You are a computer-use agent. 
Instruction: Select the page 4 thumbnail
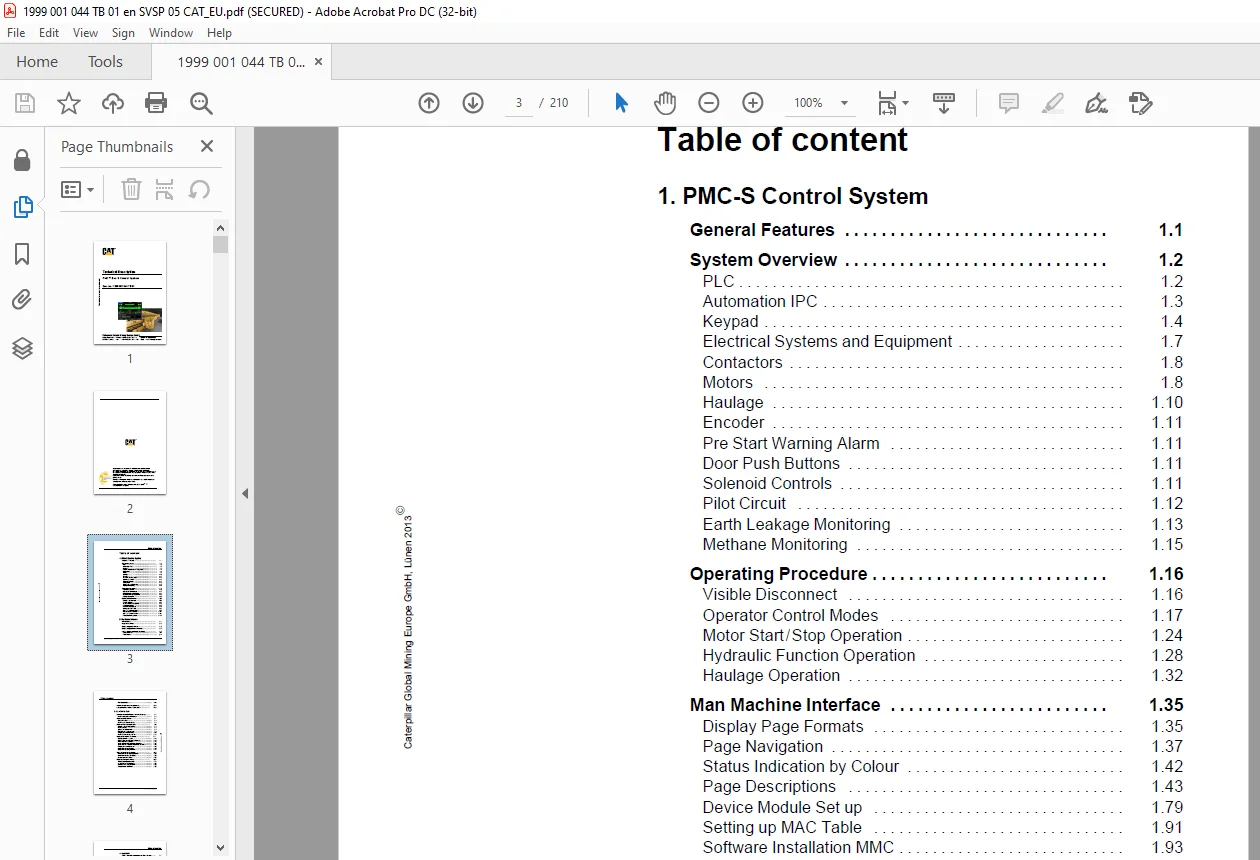tap(130, 742)
